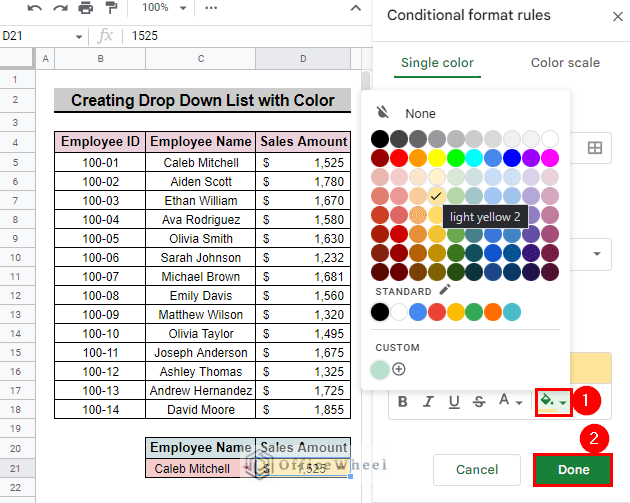The width and height of the screenshot is (630, 503).
Task: Toggle Underline formatting style
Action: [x=454, y=401]
